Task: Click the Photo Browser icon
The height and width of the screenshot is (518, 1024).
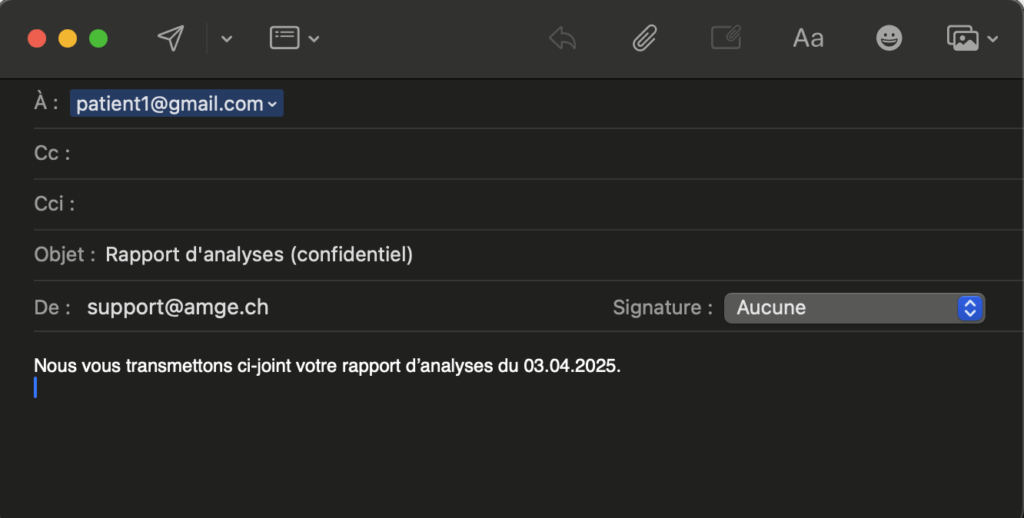Action: coord(962,38)
